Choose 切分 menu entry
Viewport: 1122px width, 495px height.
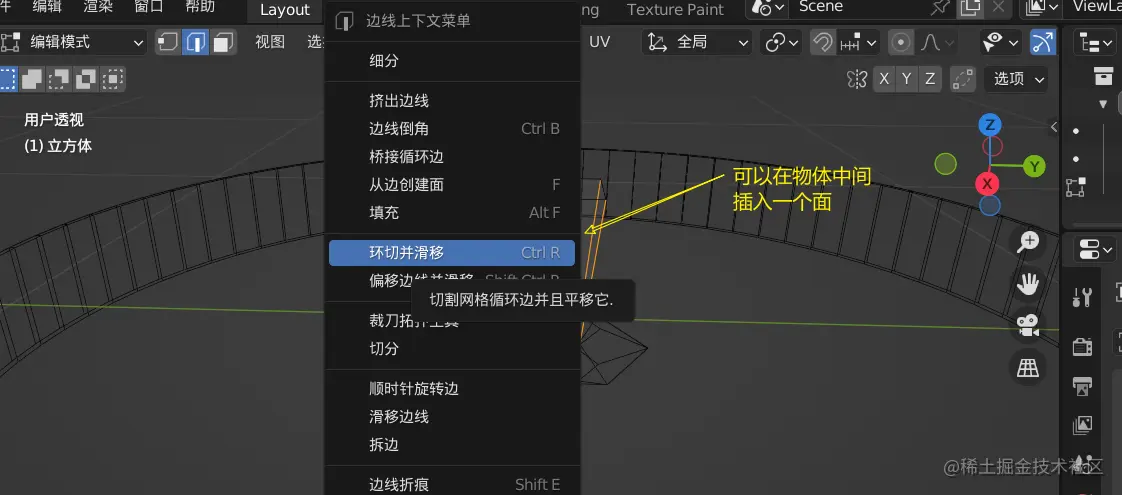pos(452,348)
